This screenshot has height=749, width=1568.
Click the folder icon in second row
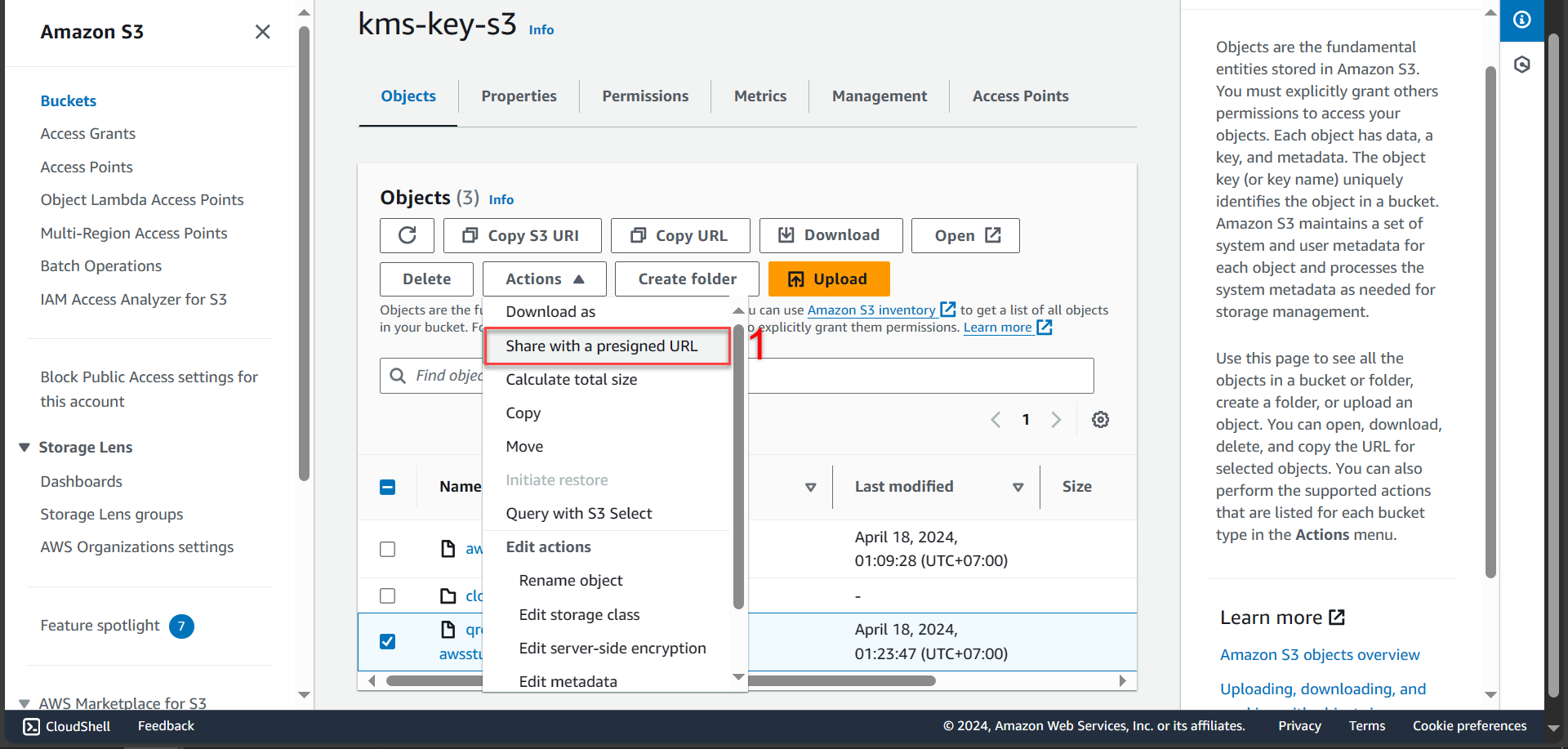(448, 595)
